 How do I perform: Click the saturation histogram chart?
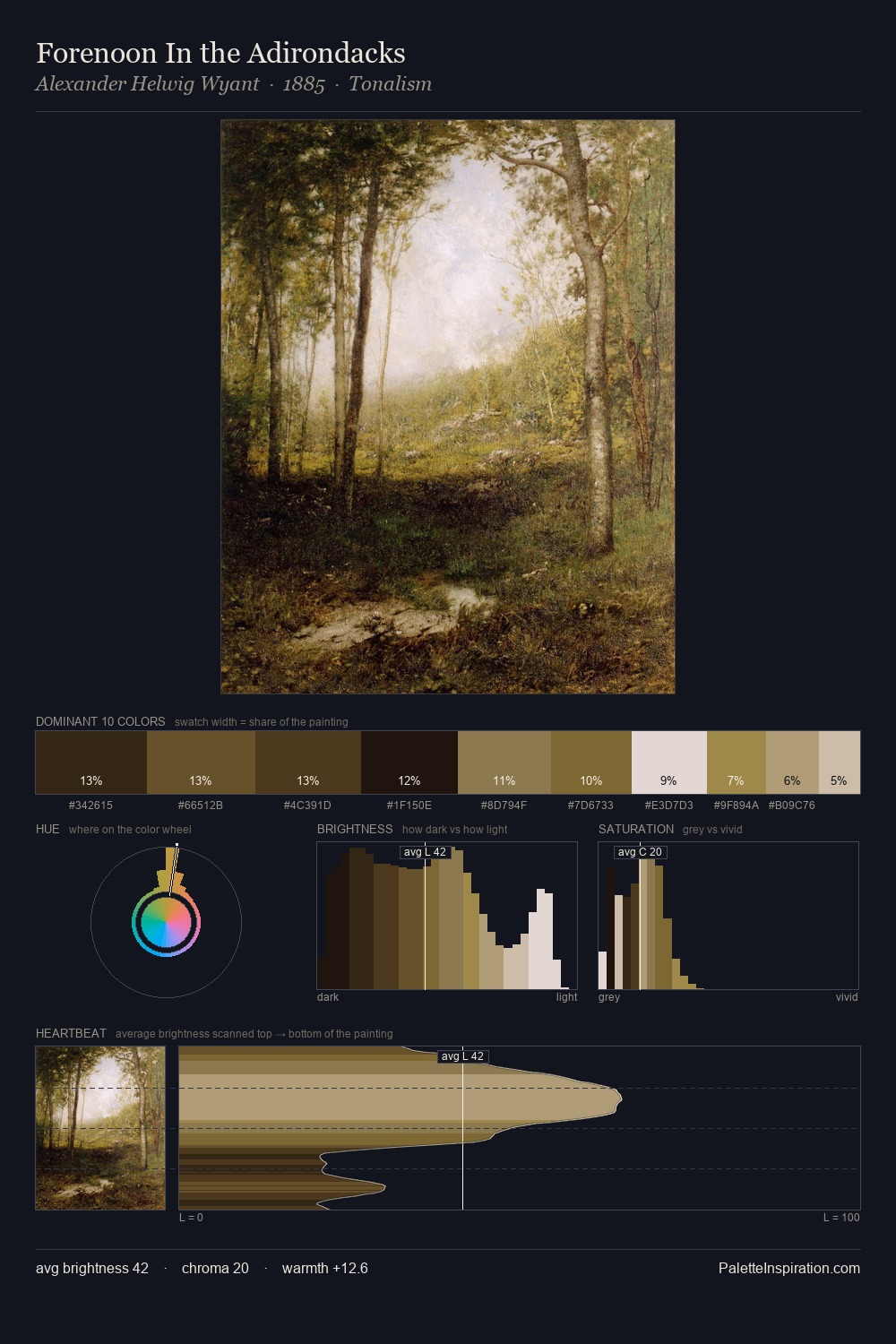coord(728,916)
